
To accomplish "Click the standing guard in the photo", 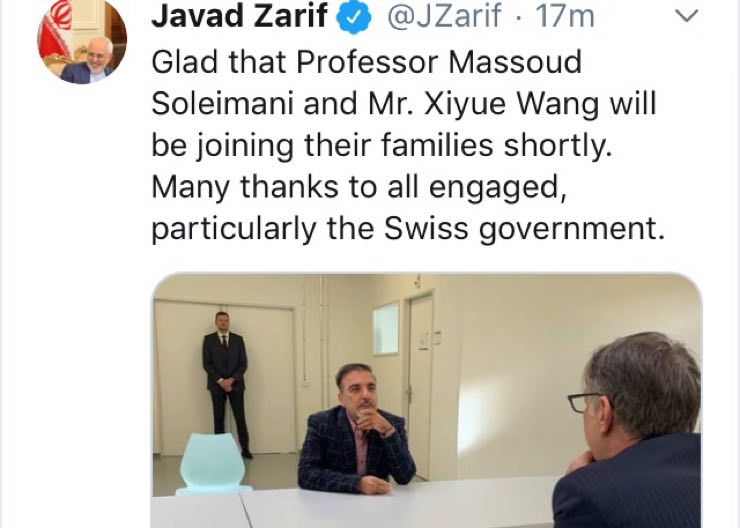I will point(226,384).
